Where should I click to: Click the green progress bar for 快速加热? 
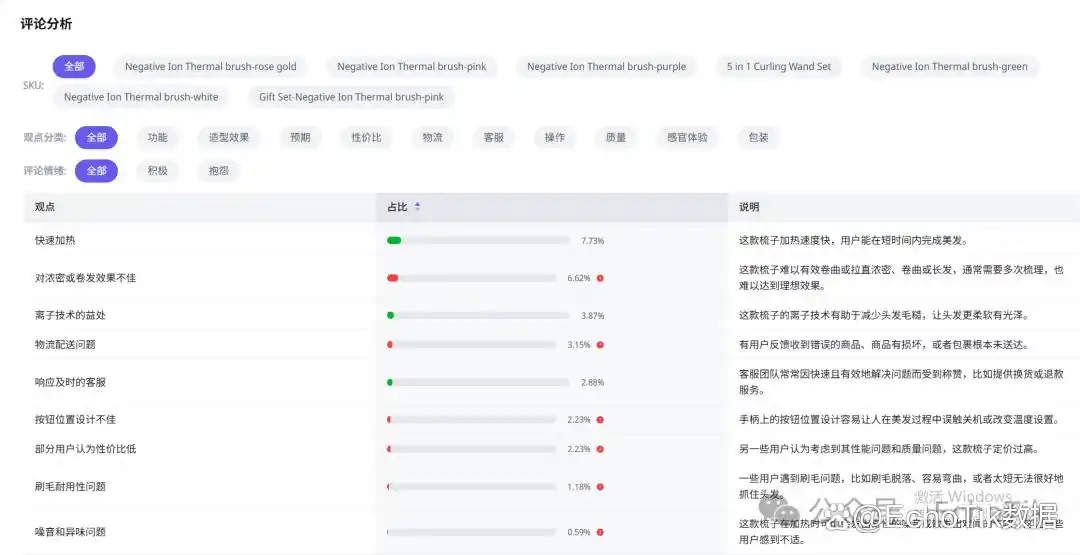coord(394,241)
